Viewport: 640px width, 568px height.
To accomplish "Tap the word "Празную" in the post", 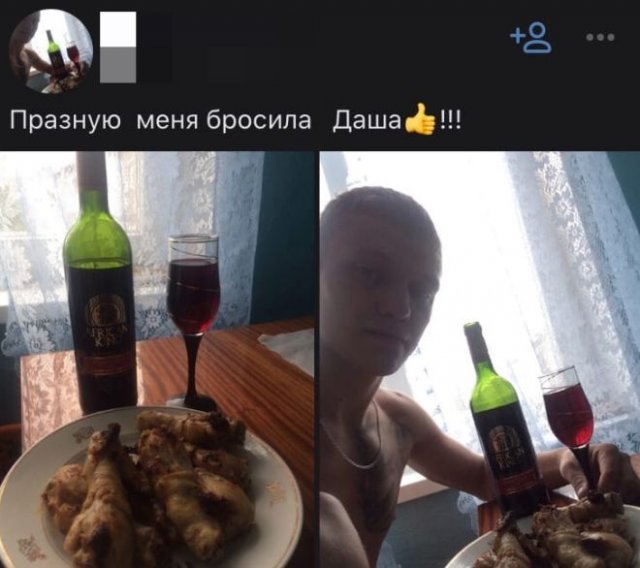I will tap(65, 121).
